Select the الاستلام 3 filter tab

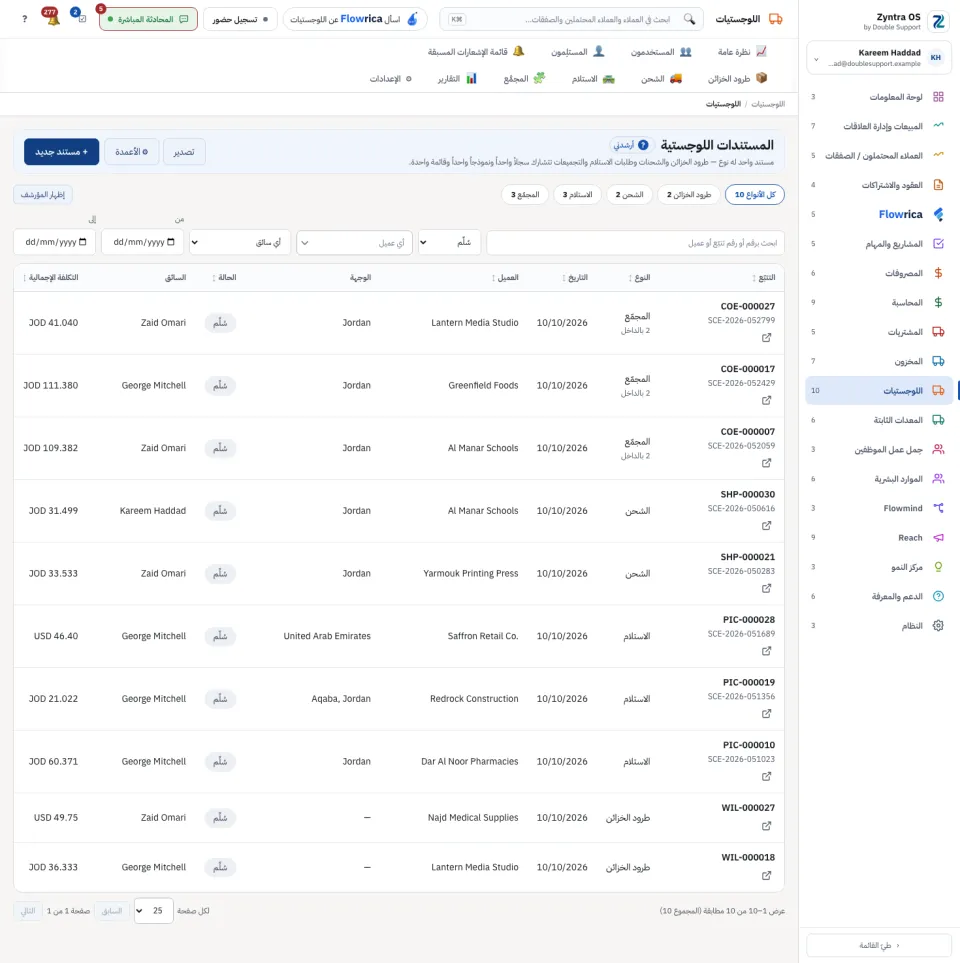pos(577,195)
